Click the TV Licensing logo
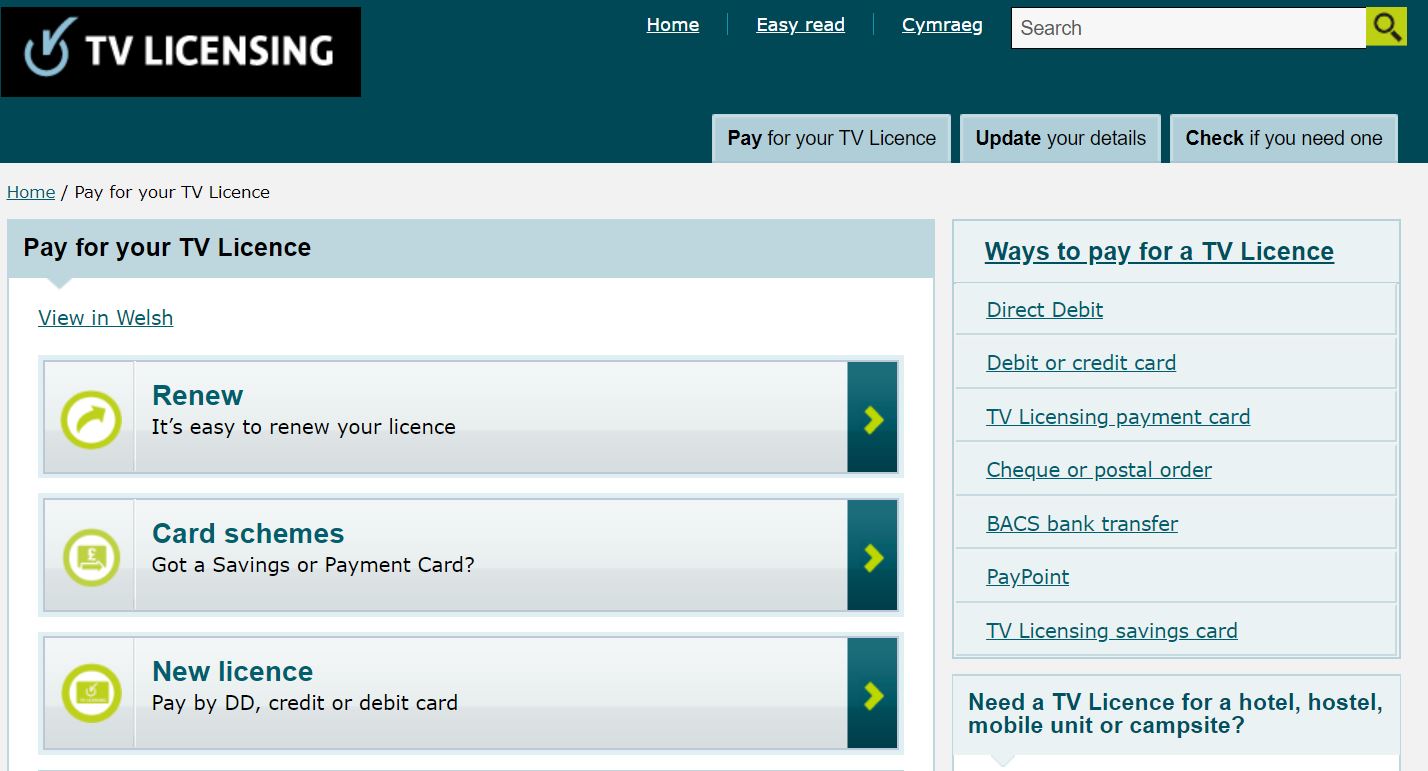 click(x=180, y=50)
